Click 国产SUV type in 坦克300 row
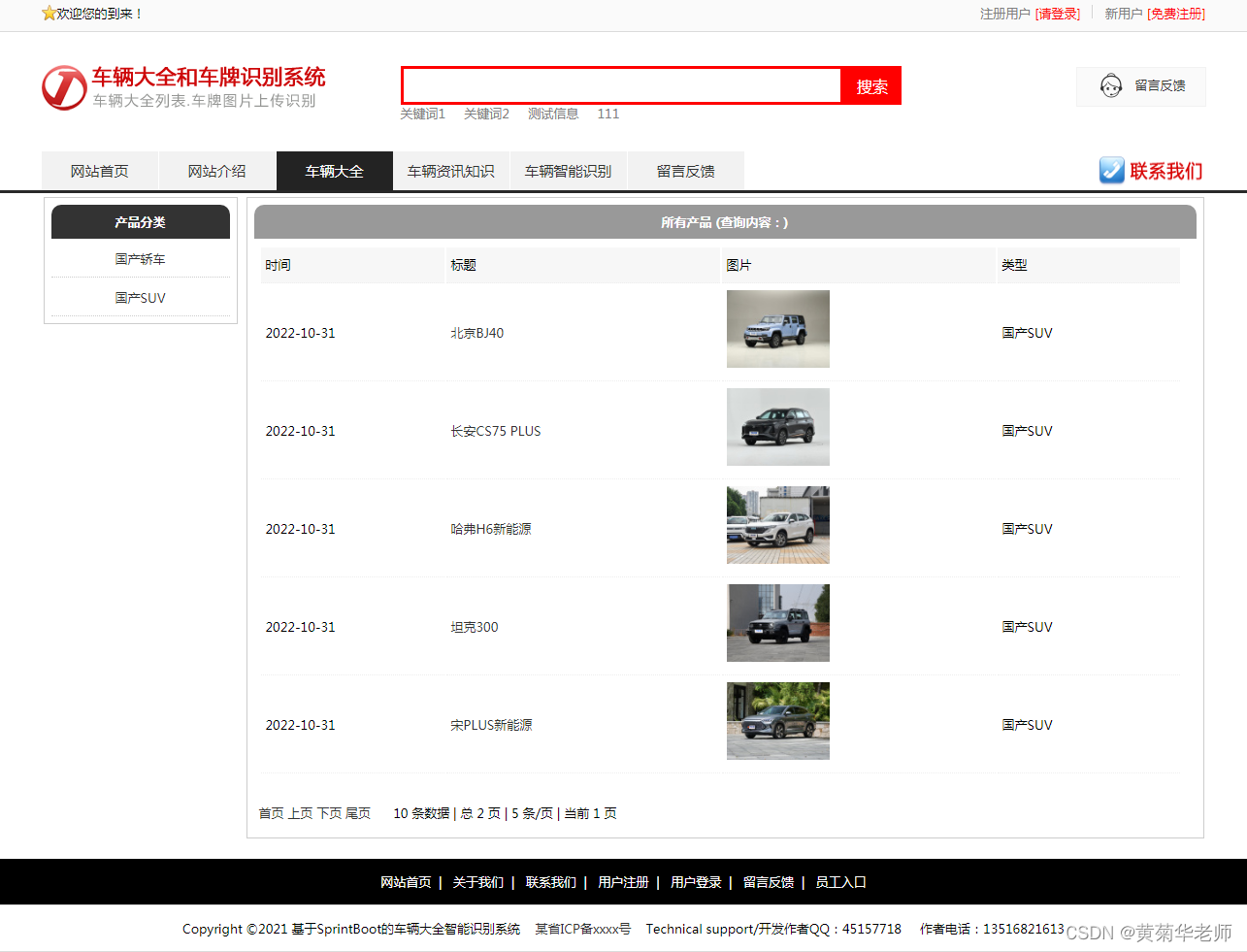The height and width of the screenshot is (952, 1247). [1028, 627]
